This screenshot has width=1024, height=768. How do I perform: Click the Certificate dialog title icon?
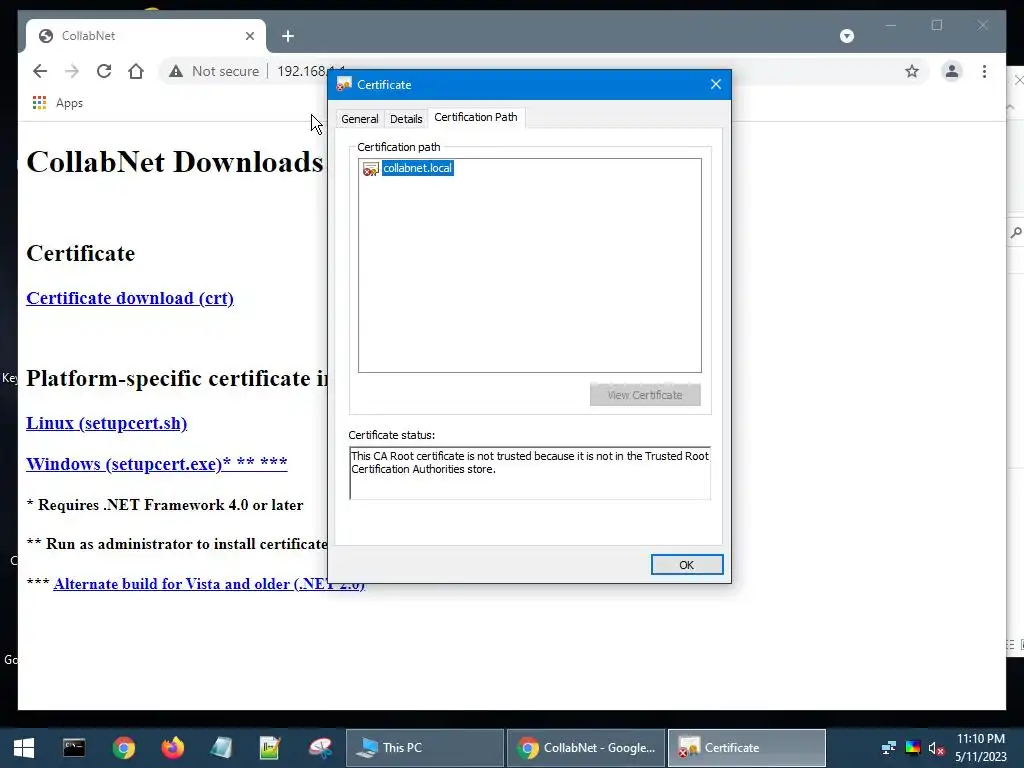pos(344,85)
